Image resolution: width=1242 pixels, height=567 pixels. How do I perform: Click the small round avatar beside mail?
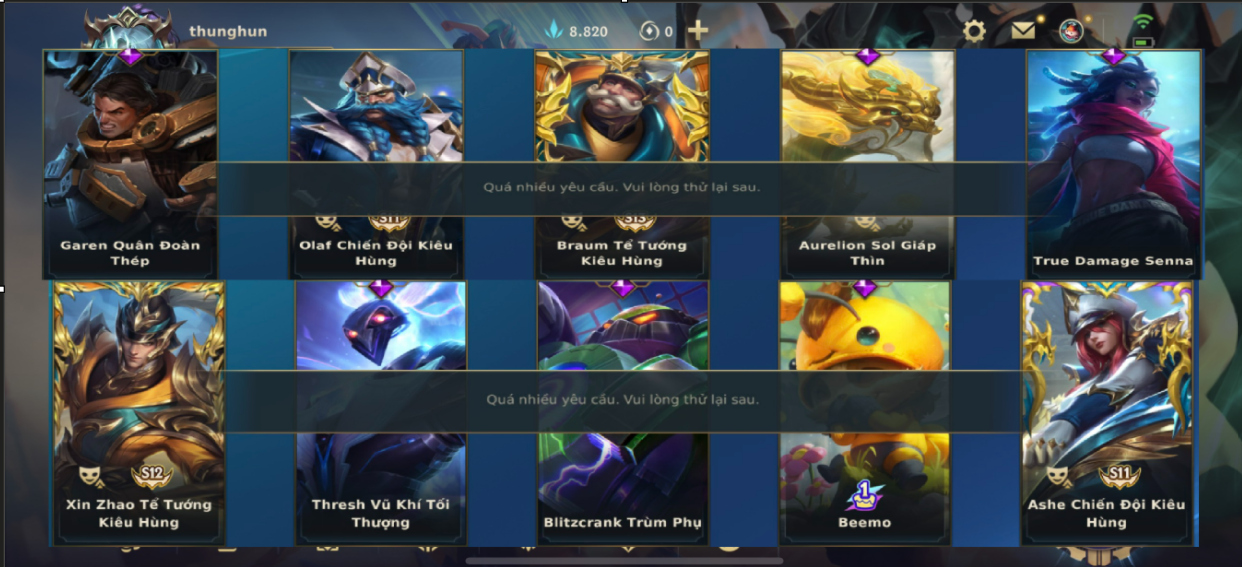[x=1071, y=31]
